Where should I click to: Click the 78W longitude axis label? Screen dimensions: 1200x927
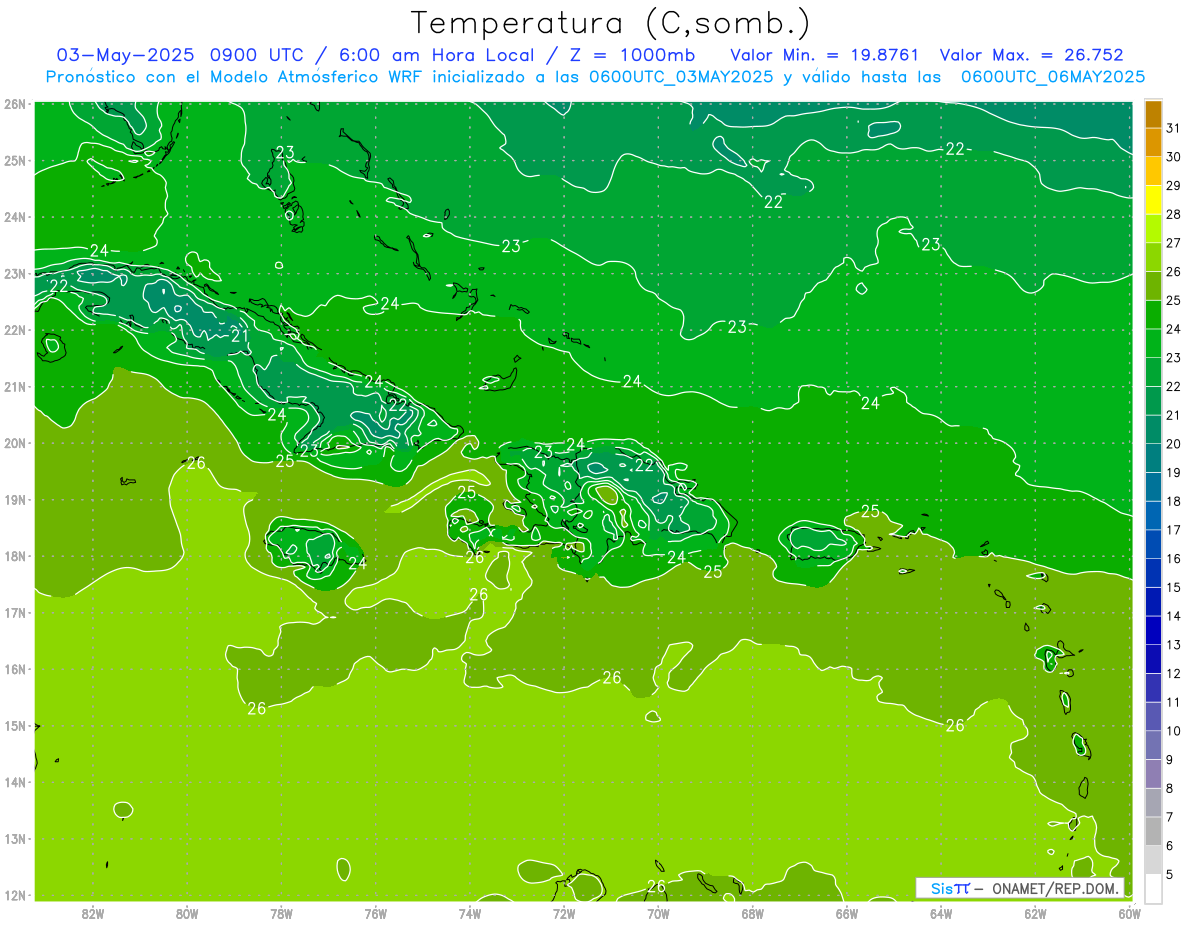pyautogui.click(x=281, y=912)
